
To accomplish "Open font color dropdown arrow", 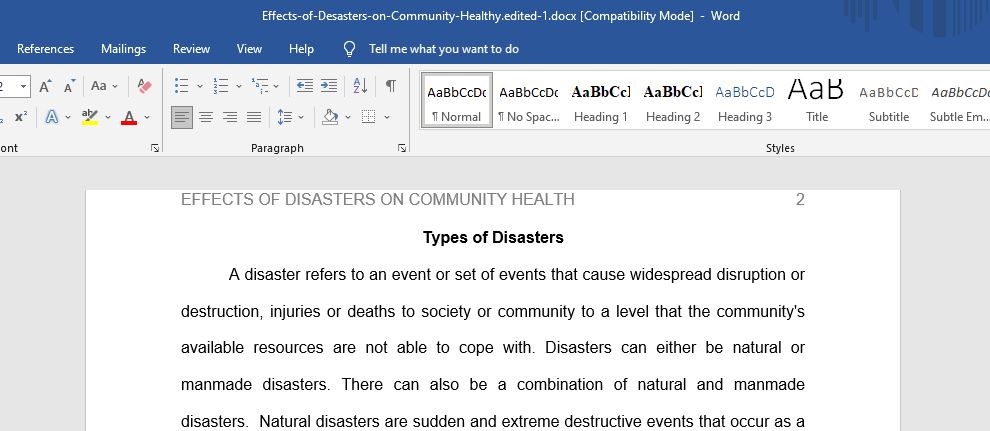I will point(146,117).
